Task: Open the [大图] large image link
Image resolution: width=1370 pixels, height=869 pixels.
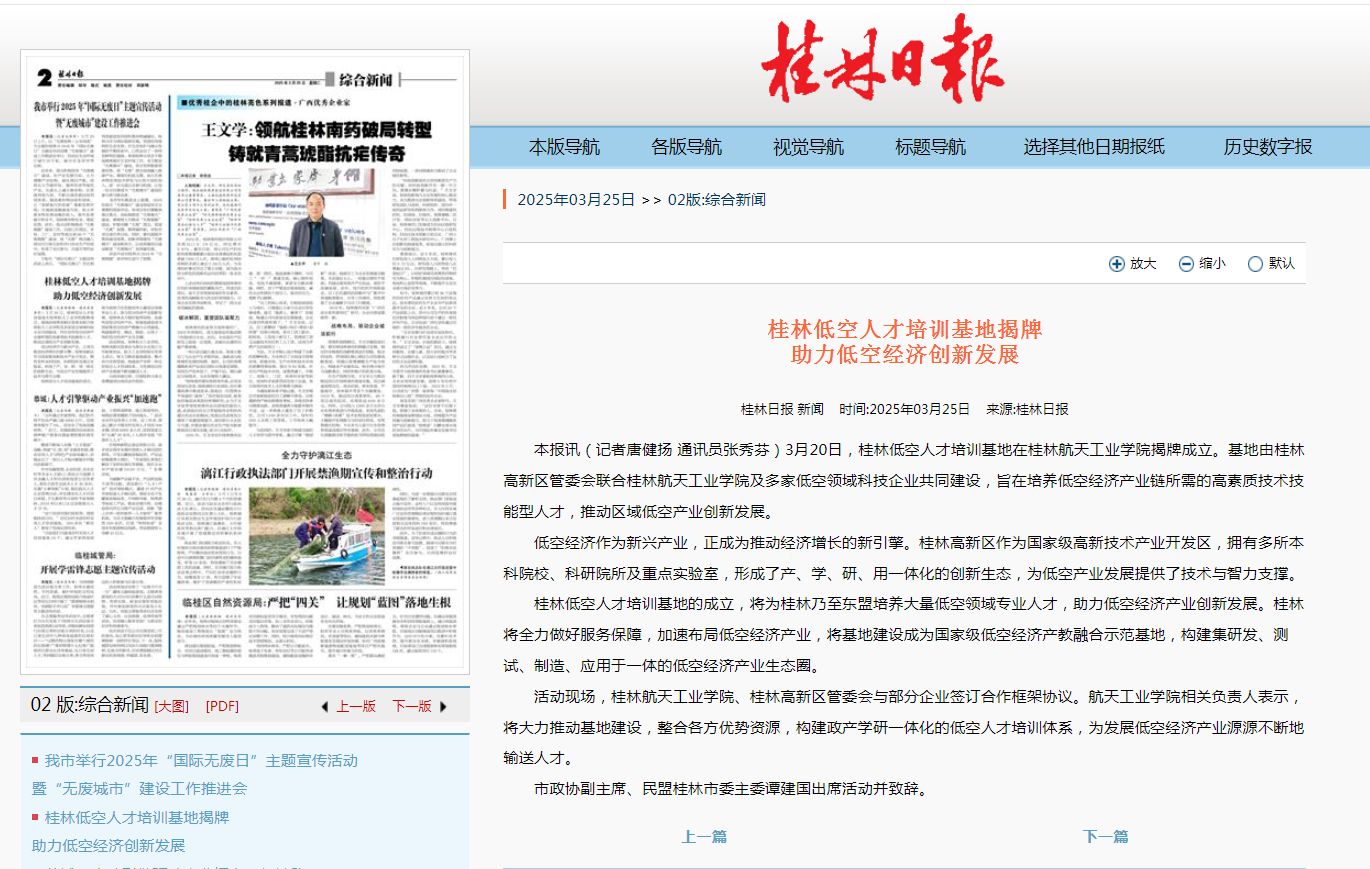Action: (171, 706)
